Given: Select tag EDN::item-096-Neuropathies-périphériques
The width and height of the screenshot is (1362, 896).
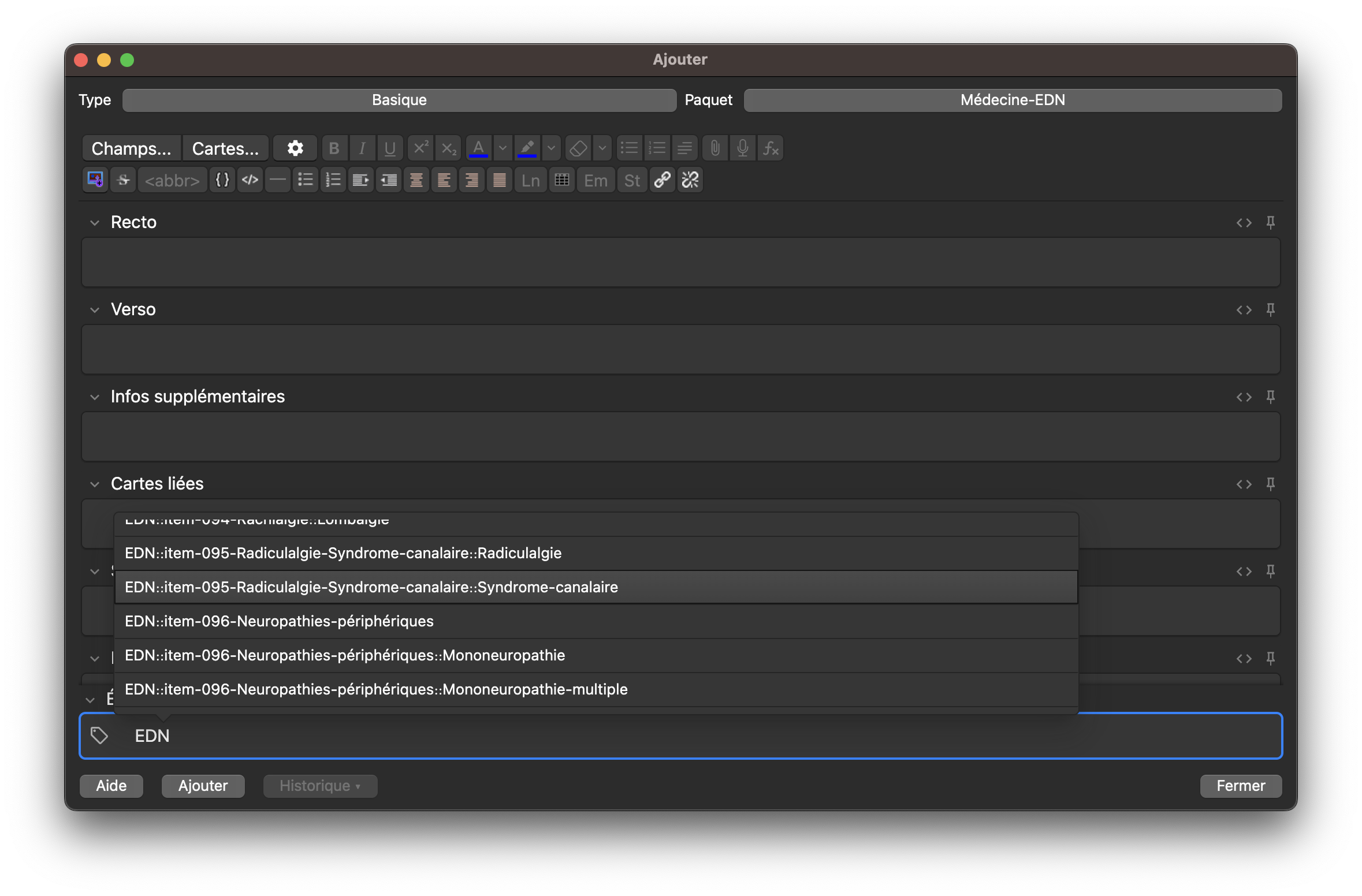Looking at the screenshot, I should (x=596, y=621).
